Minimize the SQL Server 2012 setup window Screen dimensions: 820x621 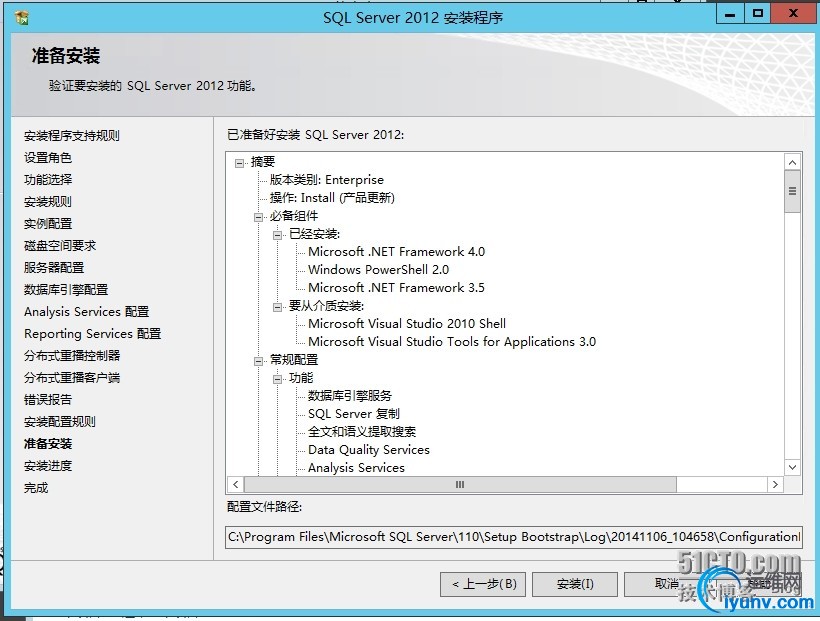pos(730,13)
